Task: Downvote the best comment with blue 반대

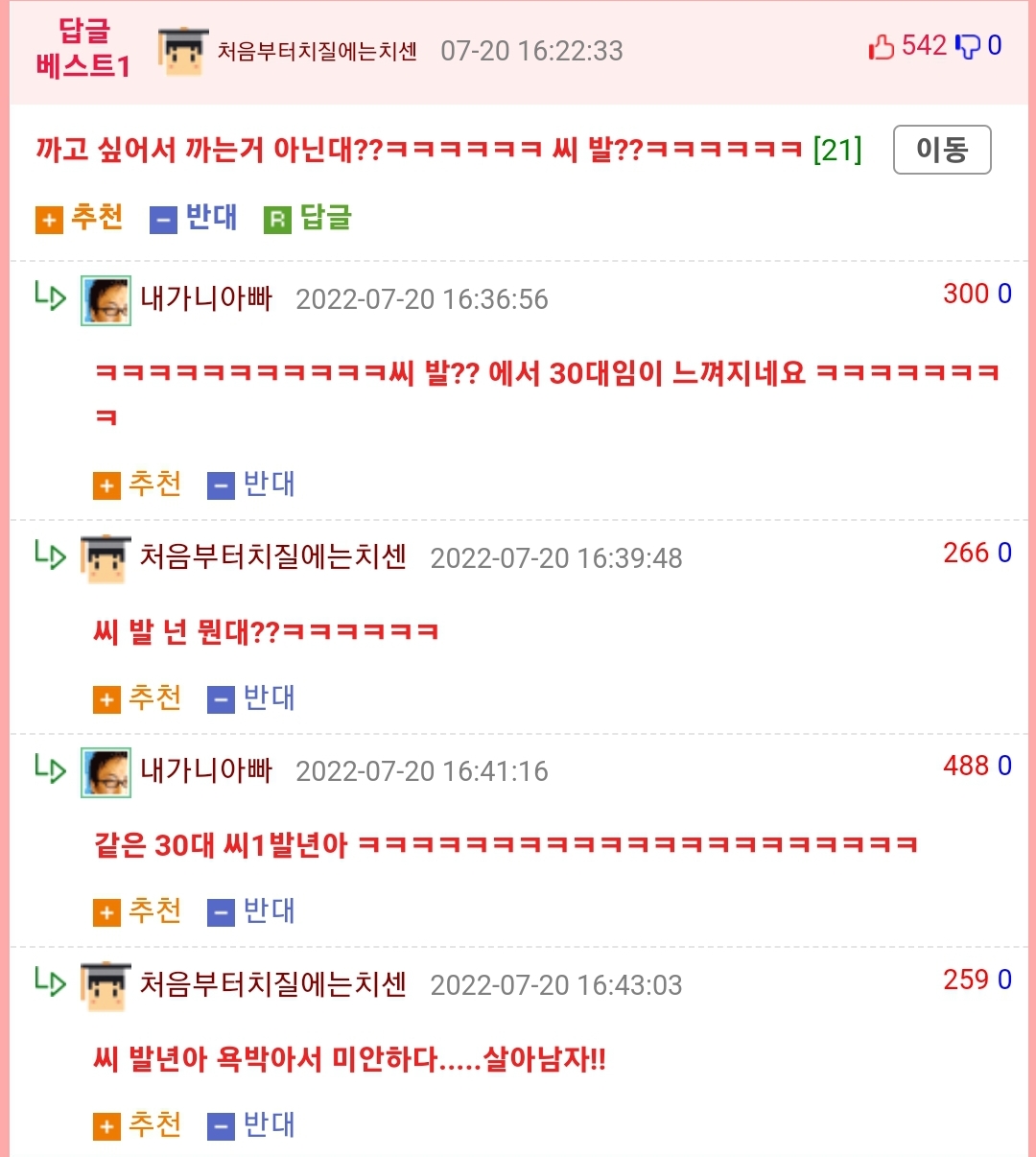Action: coord(194,219)
